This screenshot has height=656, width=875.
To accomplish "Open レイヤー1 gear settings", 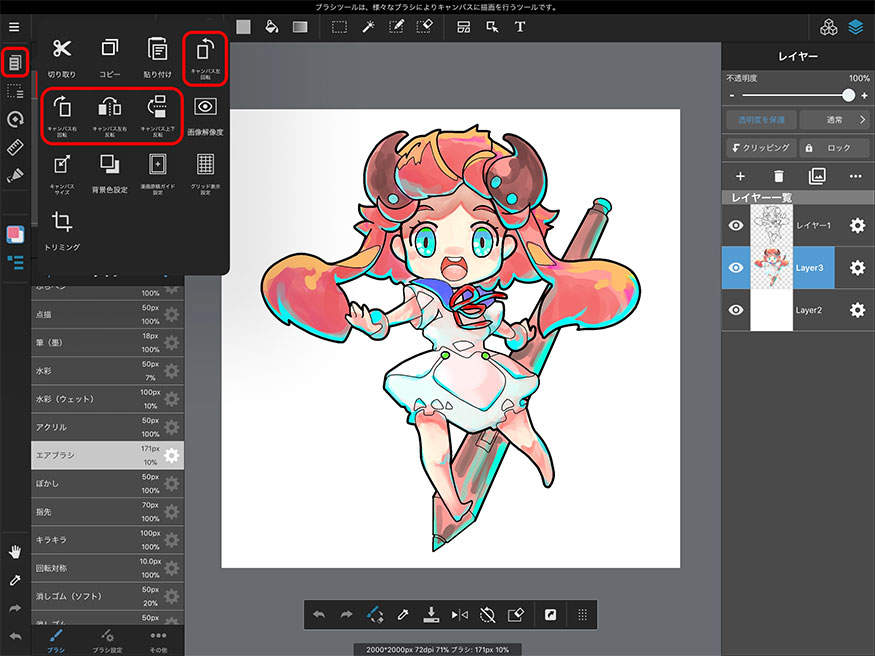I will click(857, 225).
